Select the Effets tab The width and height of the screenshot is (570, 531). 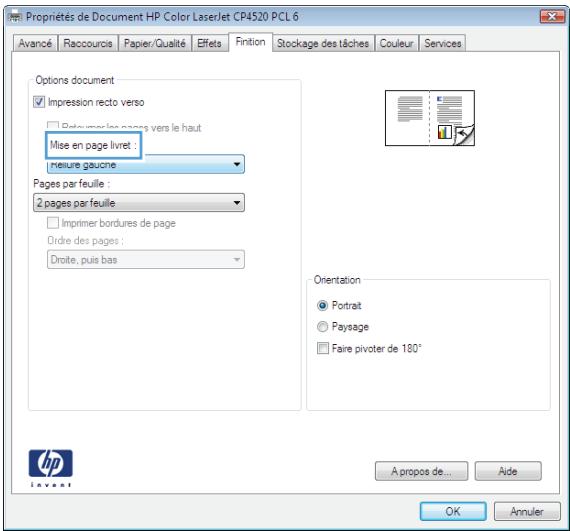209,43
